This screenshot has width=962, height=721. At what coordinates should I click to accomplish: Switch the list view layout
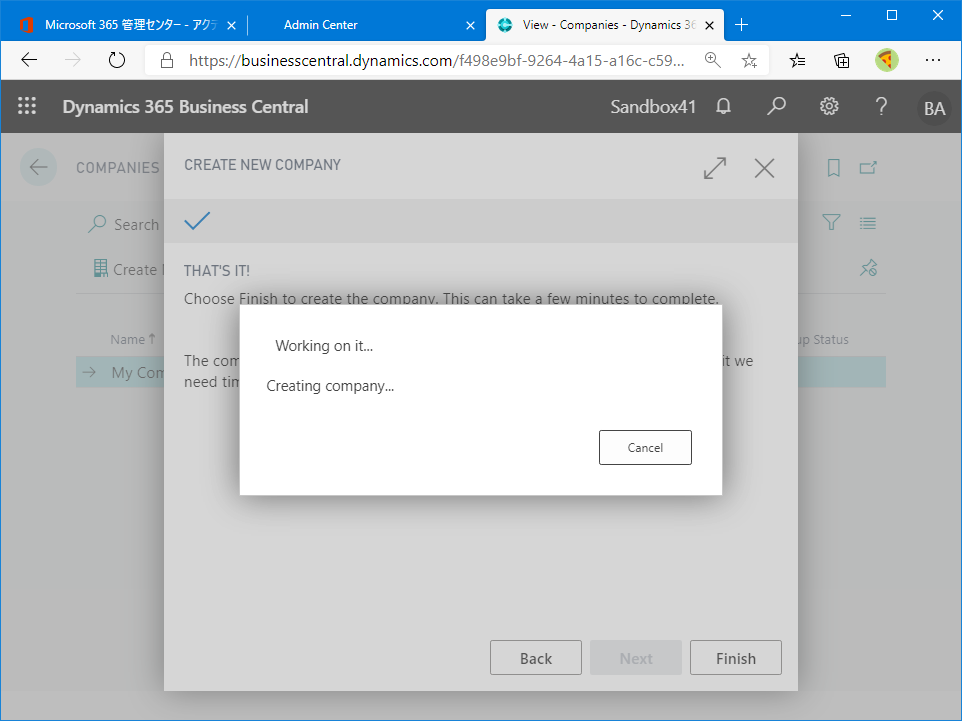point(868,223)
